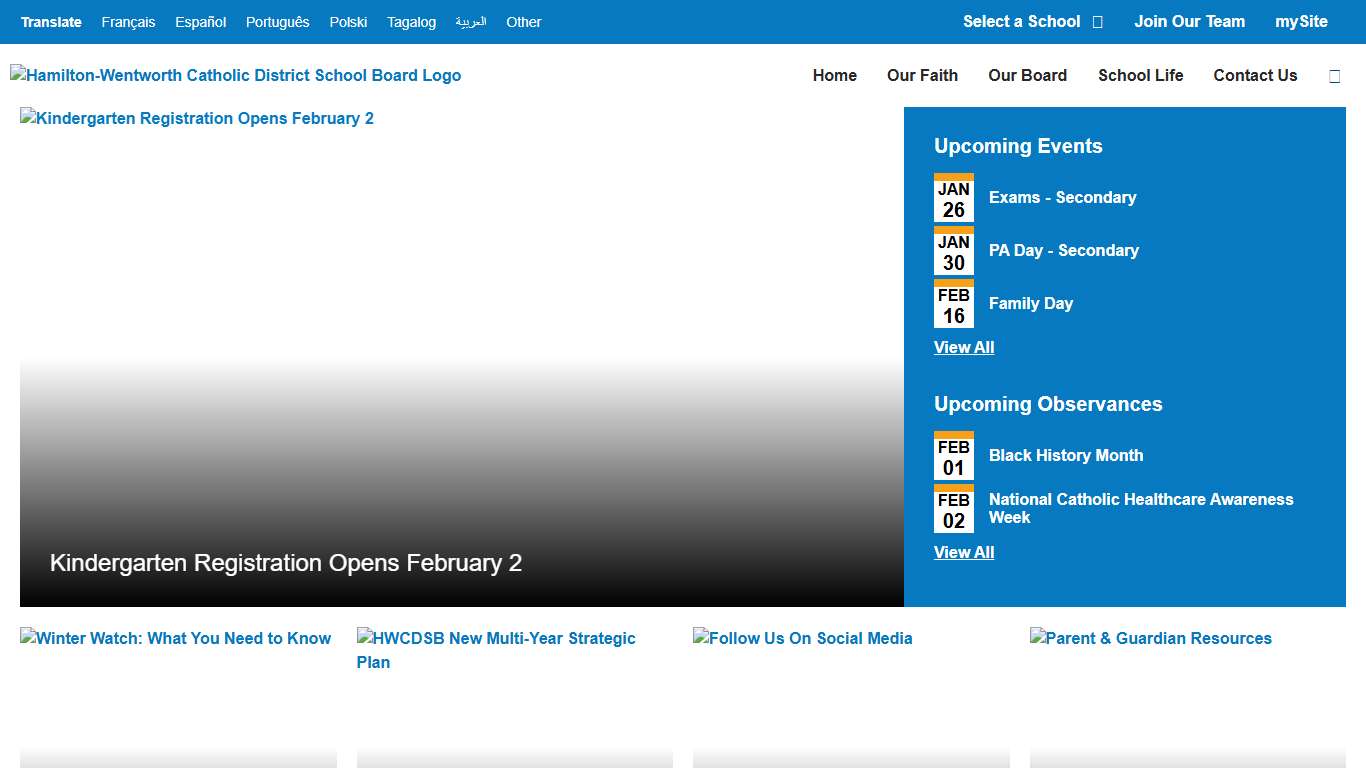Viewport: 1366px width, 768px height.
Task: Go to the School Life menu
Action: pyautogui.click(x=1140, y=75)
